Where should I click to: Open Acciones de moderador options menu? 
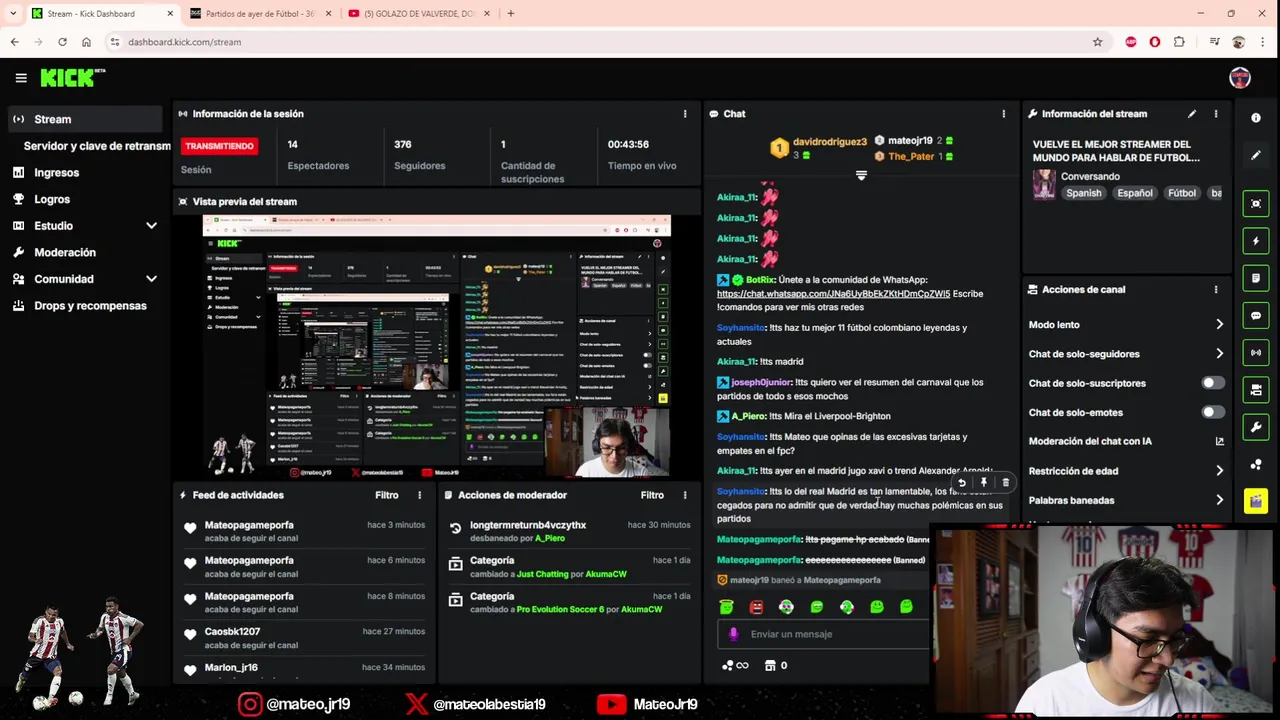(685, 495)
